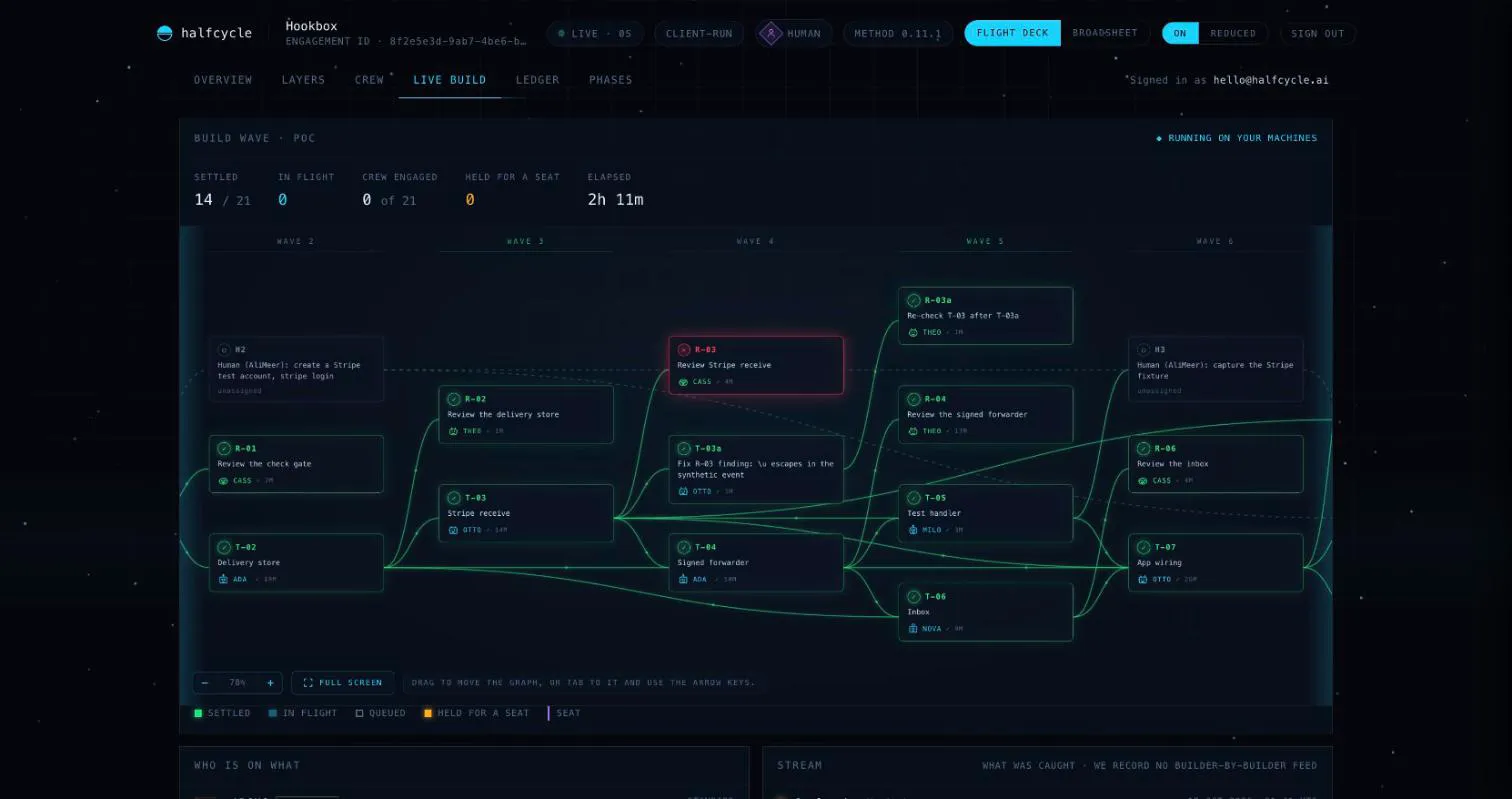The height and width of the screenshot is (799, 1512).
Task: Select the Phases tab
Action: tap(611, 80)
